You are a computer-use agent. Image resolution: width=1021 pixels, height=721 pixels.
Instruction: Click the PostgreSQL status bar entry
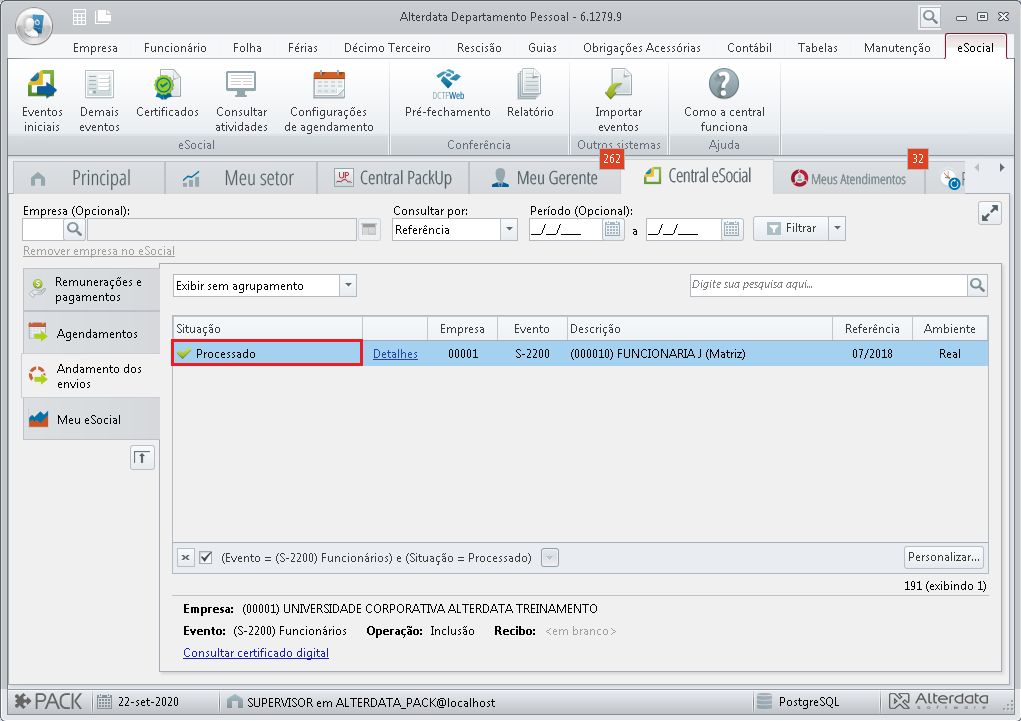(798, 701)
